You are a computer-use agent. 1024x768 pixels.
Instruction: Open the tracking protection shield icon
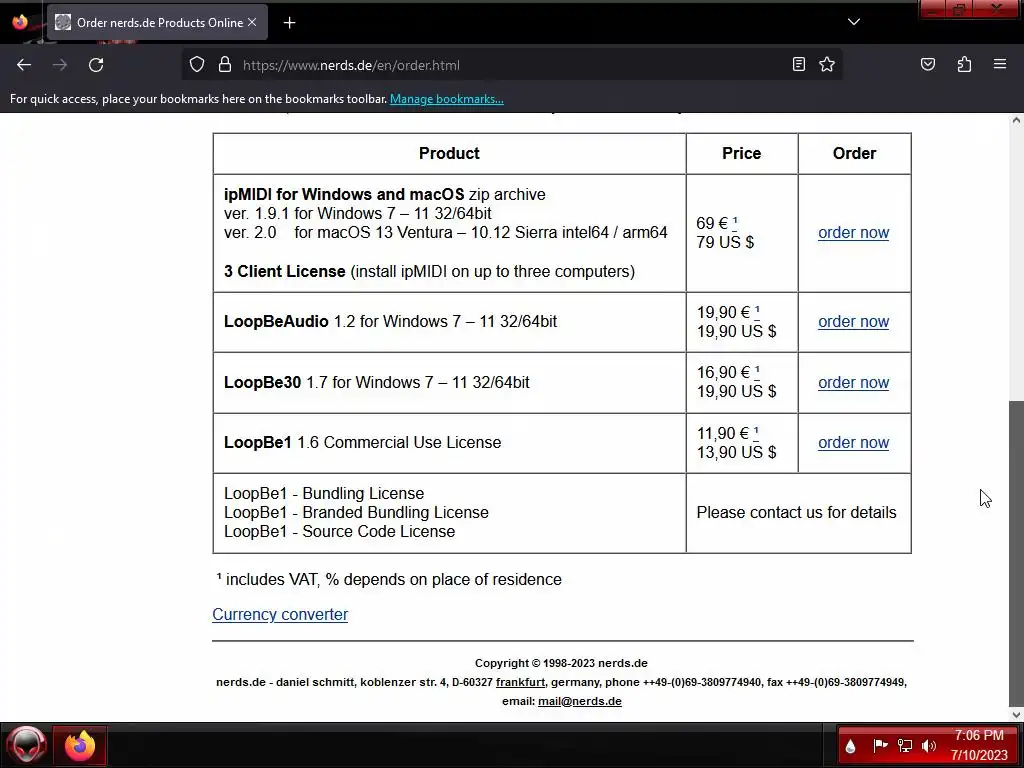coord(197,65)
